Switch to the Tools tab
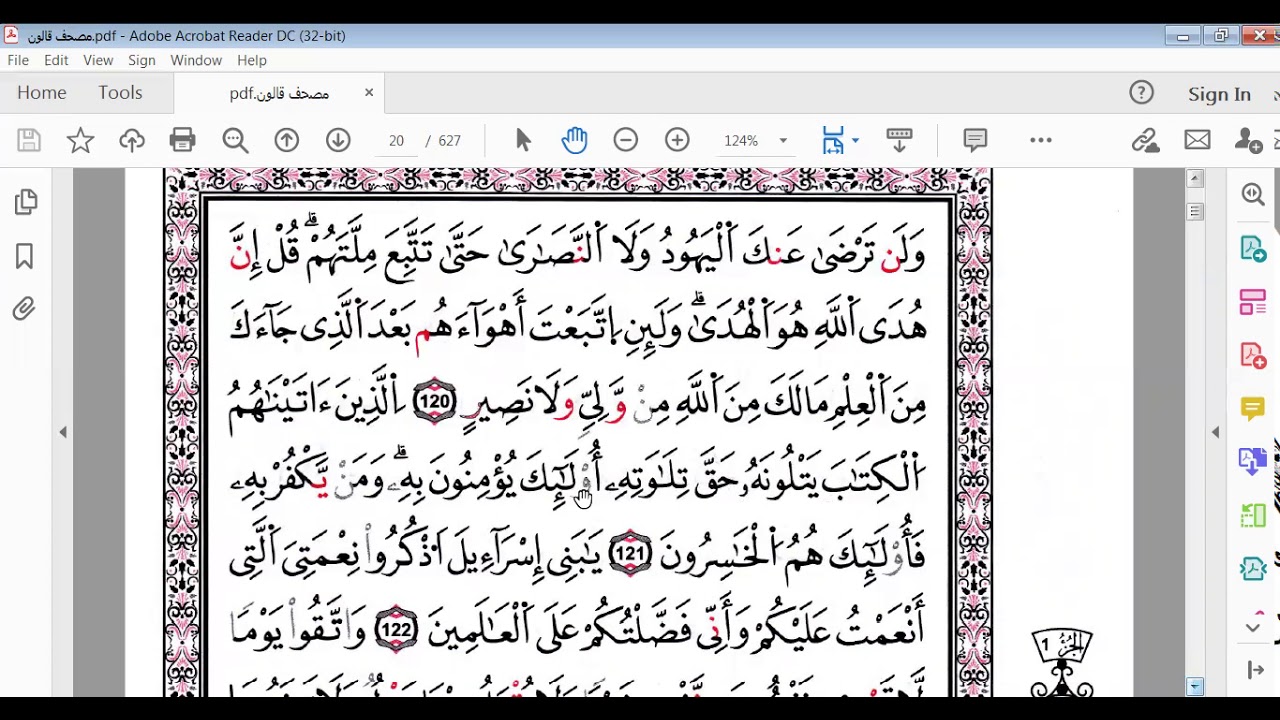 (120, 93)
